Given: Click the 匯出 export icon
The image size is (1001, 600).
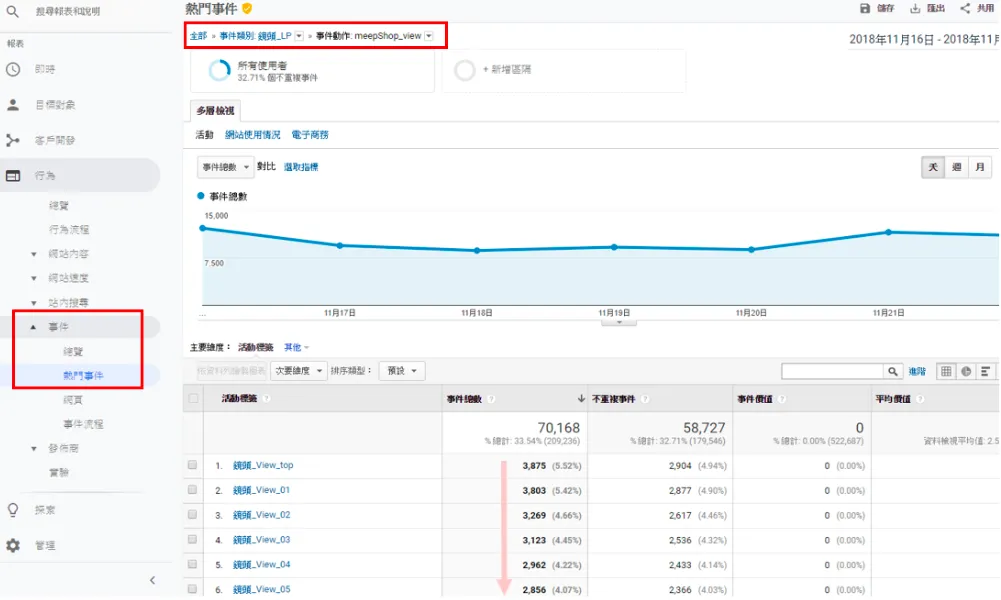Looking at the screenshot, I should point(915,8).
